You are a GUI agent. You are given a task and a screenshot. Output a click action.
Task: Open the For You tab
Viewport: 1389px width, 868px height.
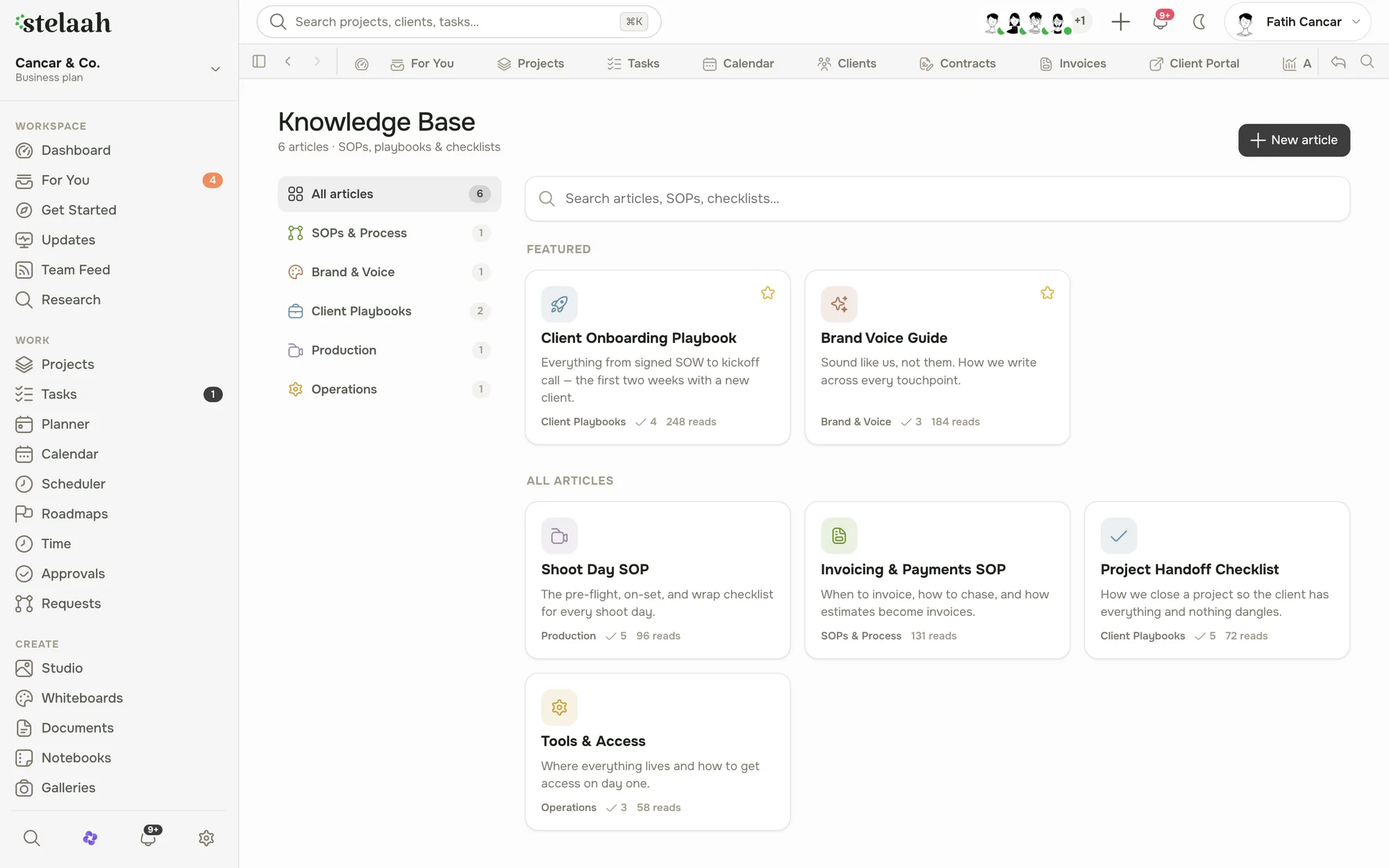(422, 64)
